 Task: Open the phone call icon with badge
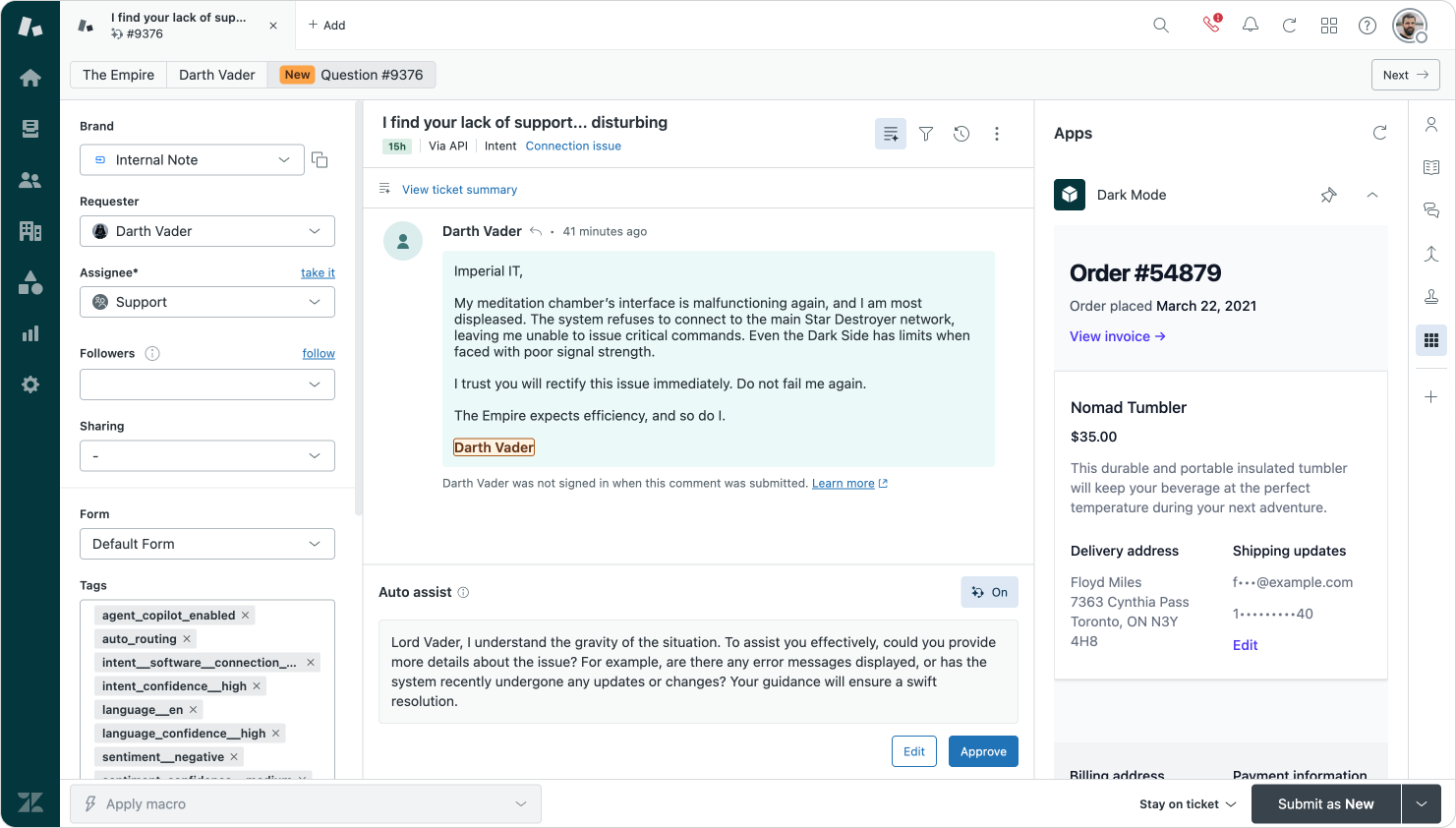pyautogui.click(x=1211, y=25)
